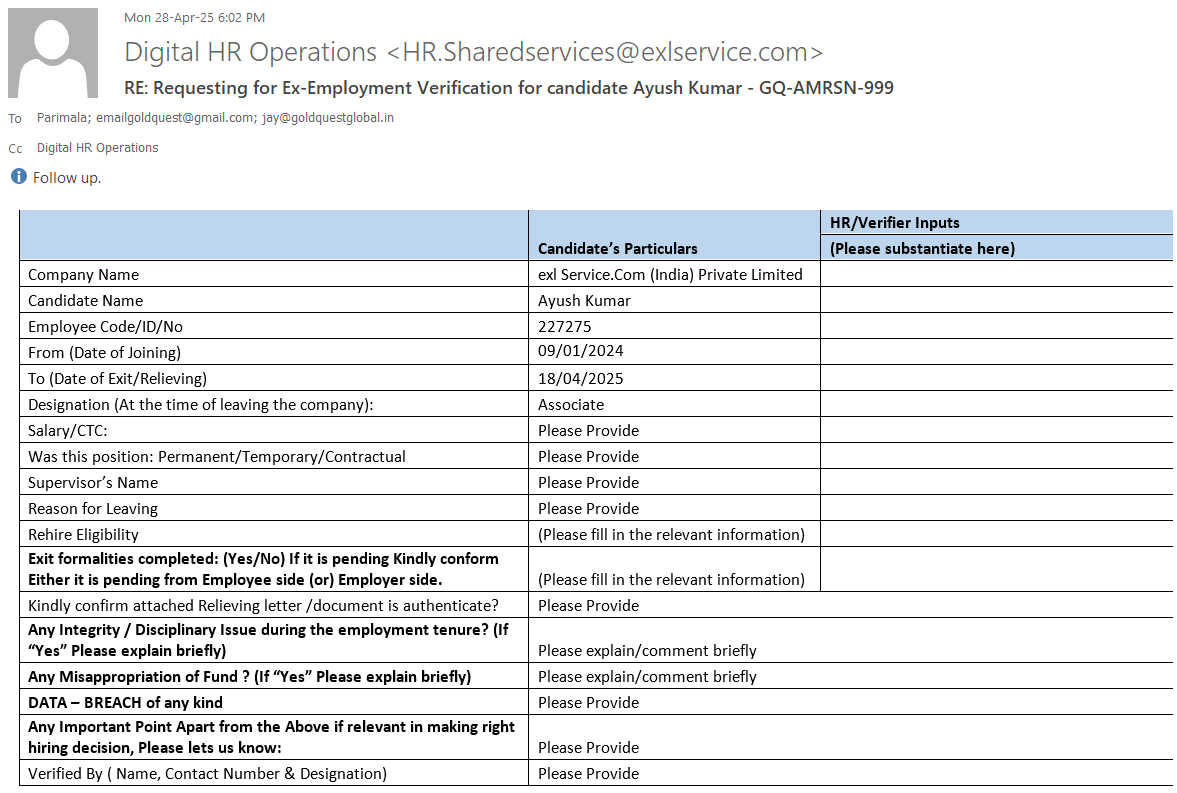Screen dimensions: 1177x793
Task: Click the Employee Code/ID/No label
Action: point(105,327)
